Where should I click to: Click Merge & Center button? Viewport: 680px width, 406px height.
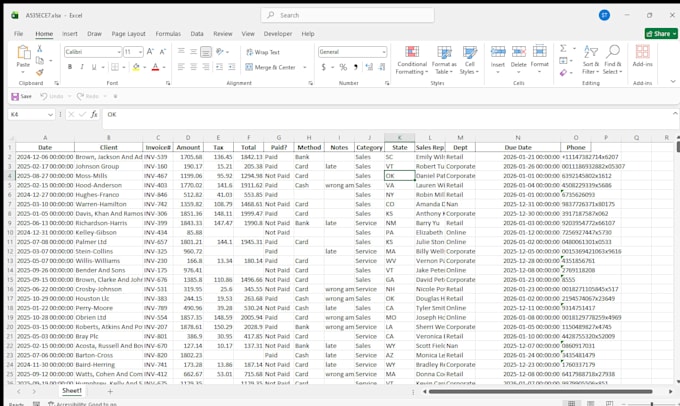click(x=270, y=67)
